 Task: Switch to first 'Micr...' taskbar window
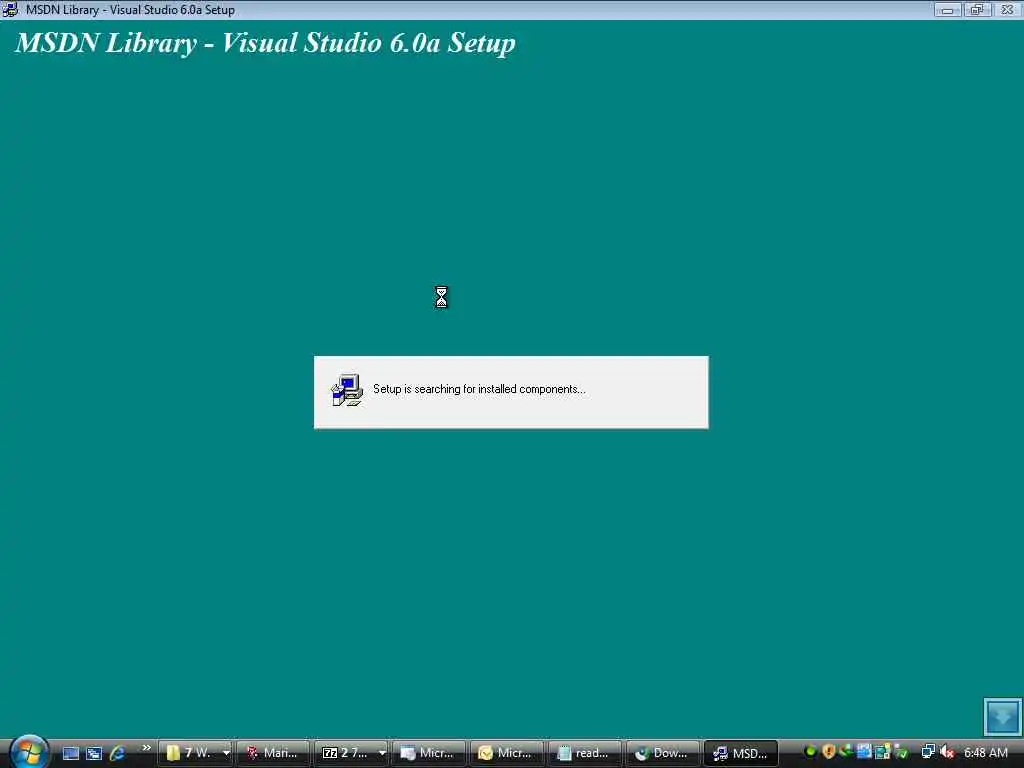[428, 753]
